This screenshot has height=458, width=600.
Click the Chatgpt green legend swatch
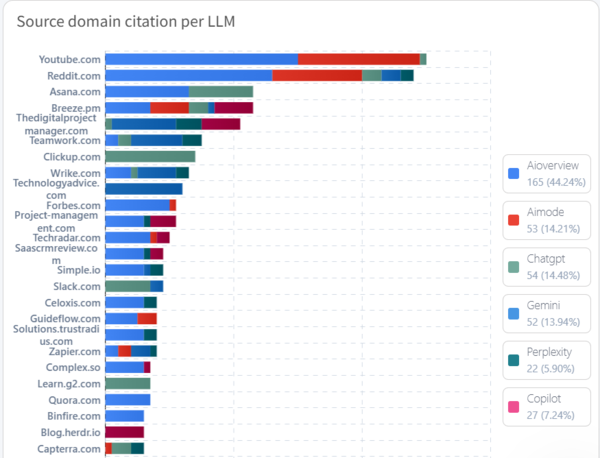click(x=514, y=267)
